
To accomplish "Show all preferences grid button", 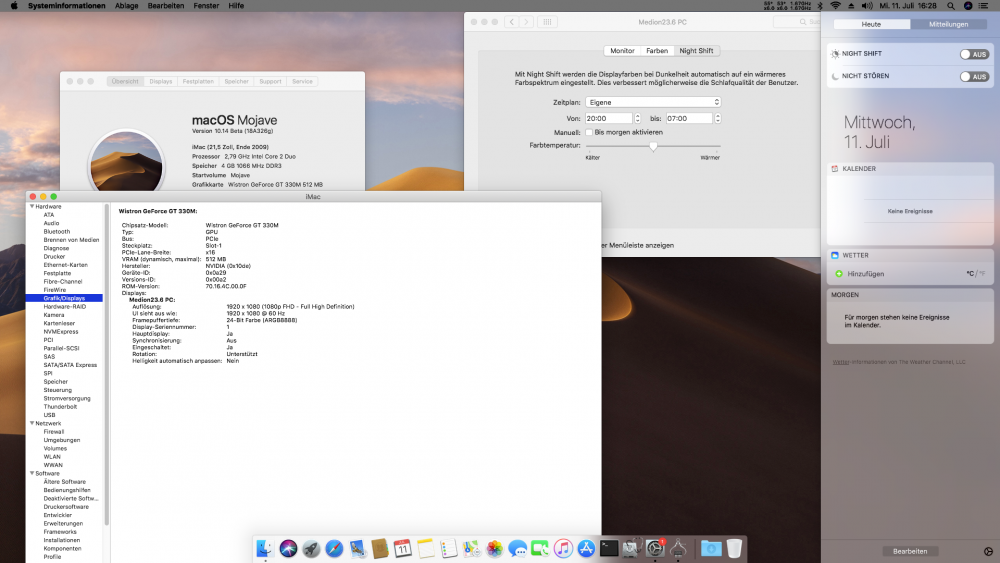I will point(547,22).
